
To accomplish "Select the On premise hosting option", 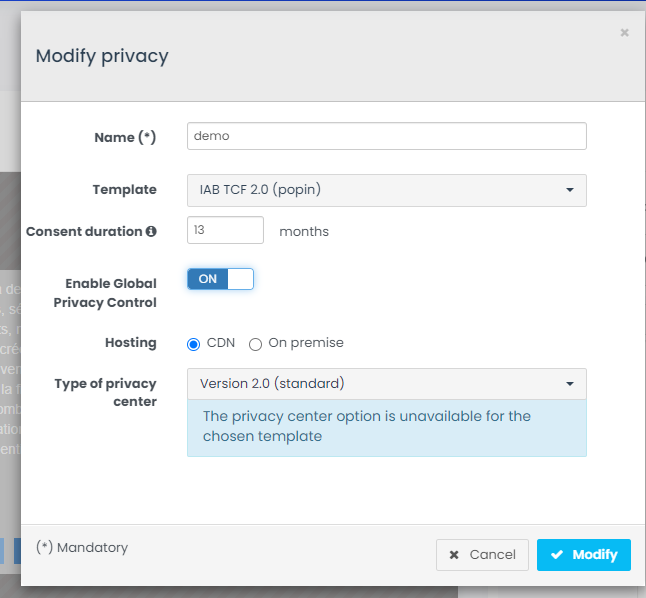I will click(256, 344).
